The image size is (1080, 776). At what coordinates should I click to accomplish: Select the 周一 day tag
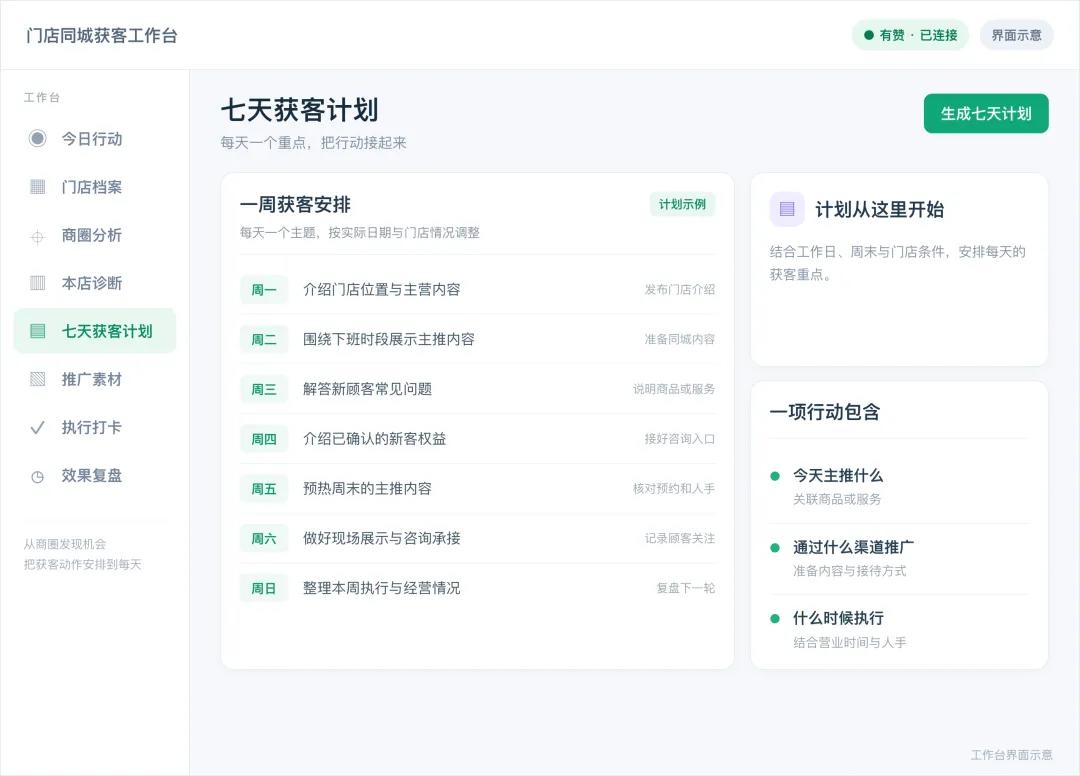click(x=264, y=290)
